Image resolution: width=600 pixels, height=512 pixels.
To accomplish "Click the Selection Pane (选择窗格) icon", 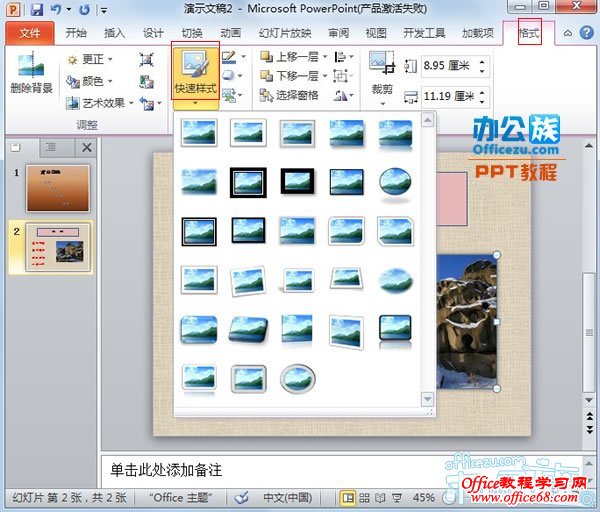I will coord(289,95).
